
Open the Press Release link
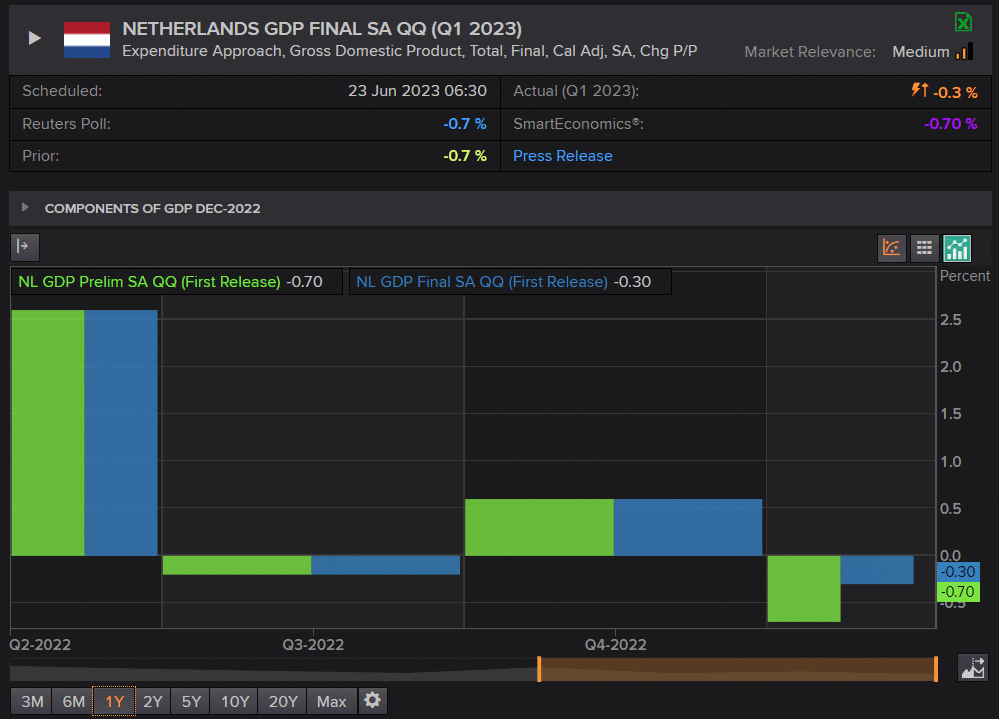click(563, 156)
